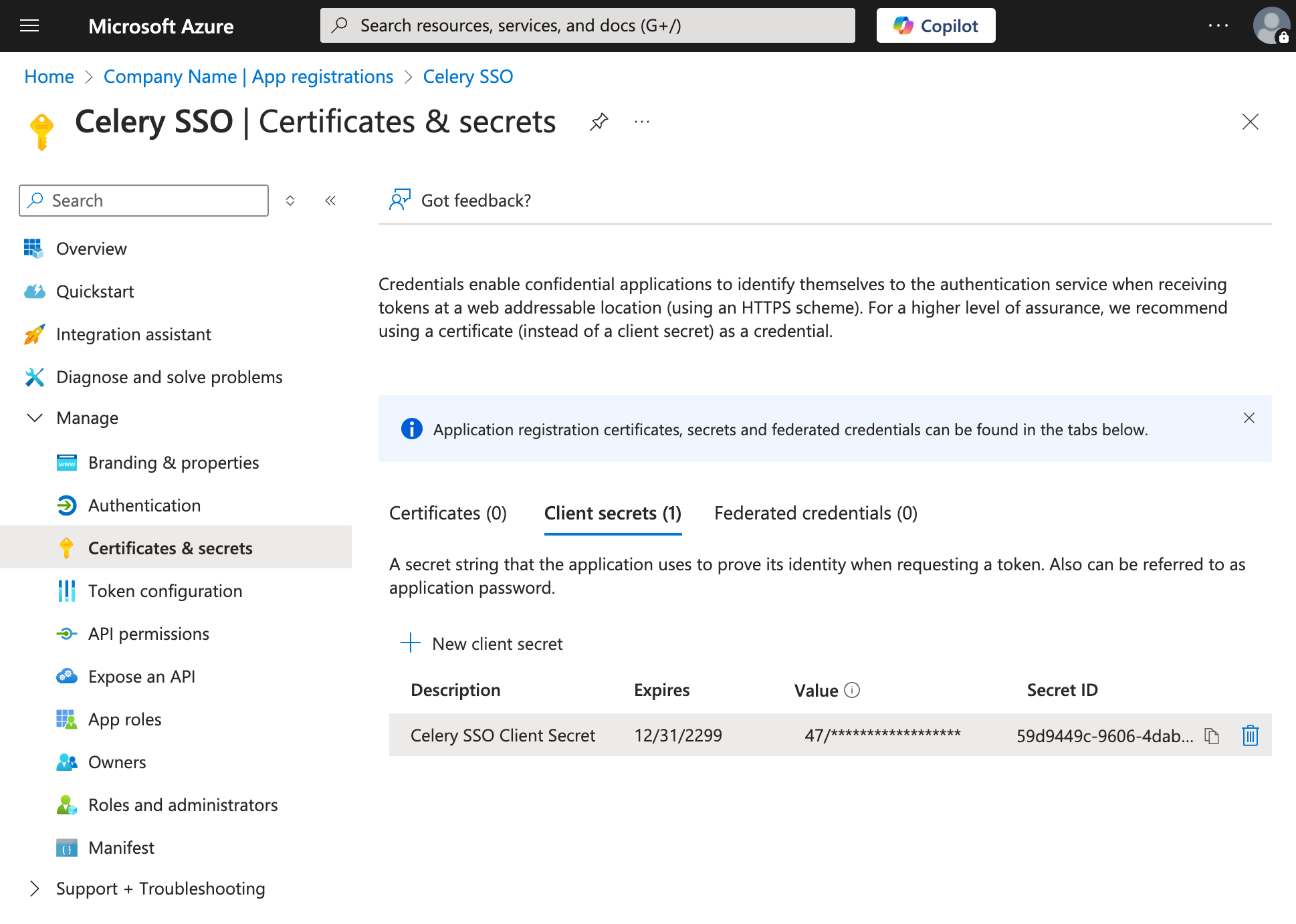This screenshot has height=924, width=1296.
Task: Open the Federated credentials (0) tab
Action: point(815,513)
